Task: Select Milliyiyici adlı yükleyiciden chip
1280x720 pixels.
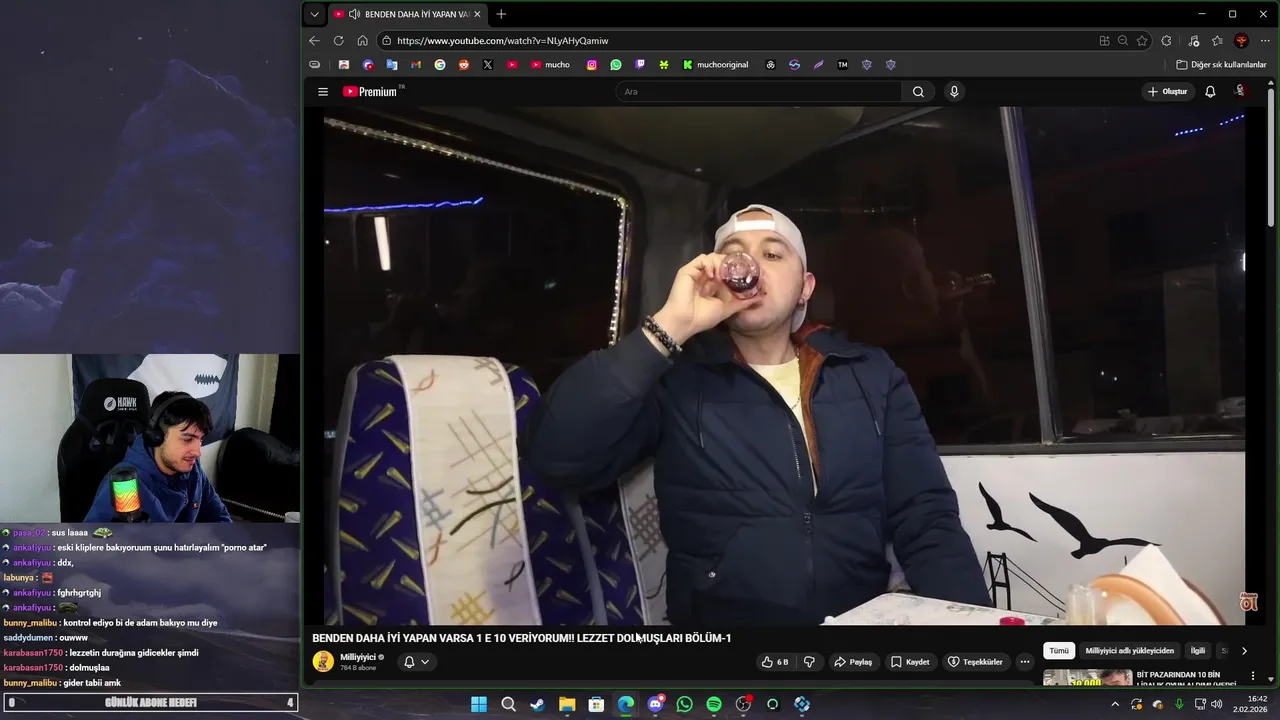Action: coord(1130,651)
